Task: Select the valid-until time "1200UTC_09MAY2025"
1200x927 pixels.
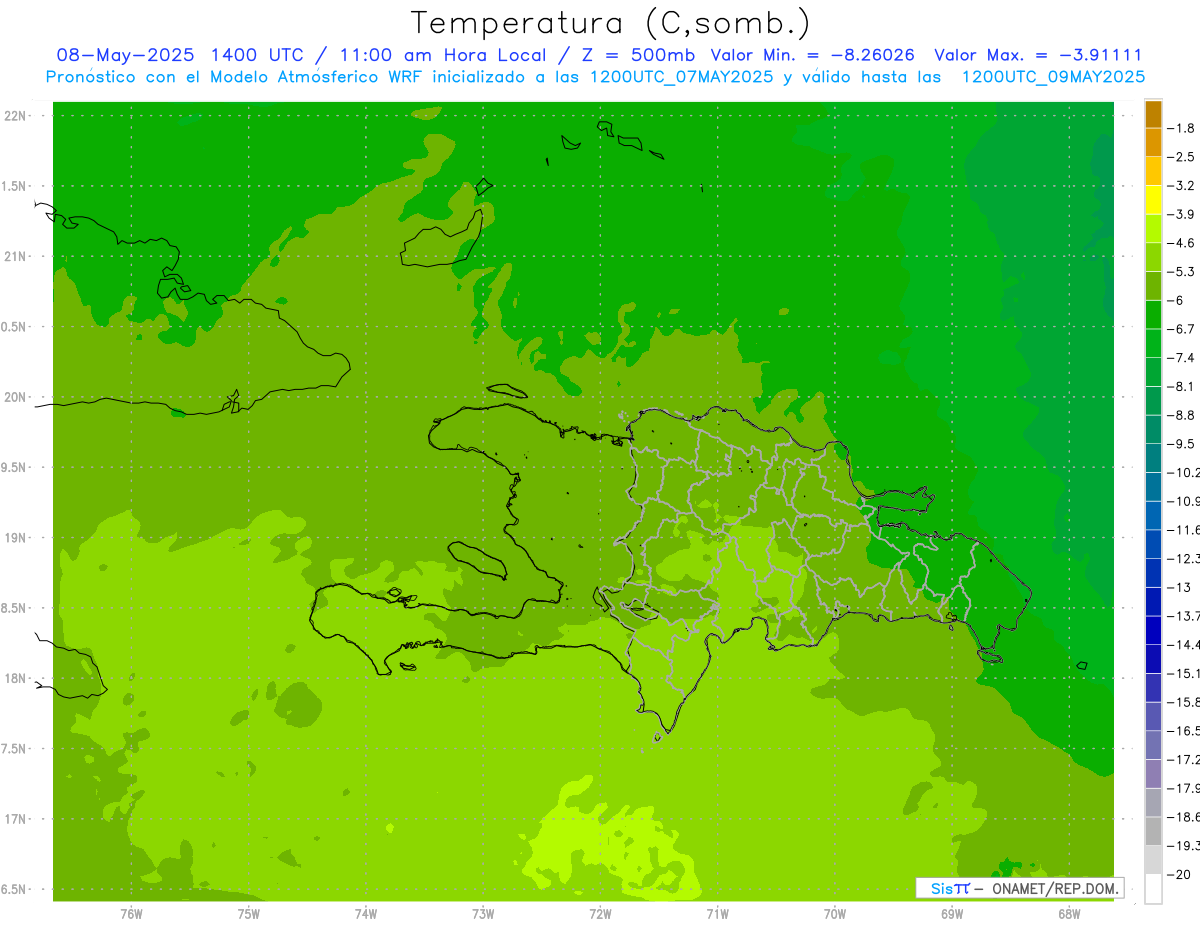Action: click(x=1053, y=77)
